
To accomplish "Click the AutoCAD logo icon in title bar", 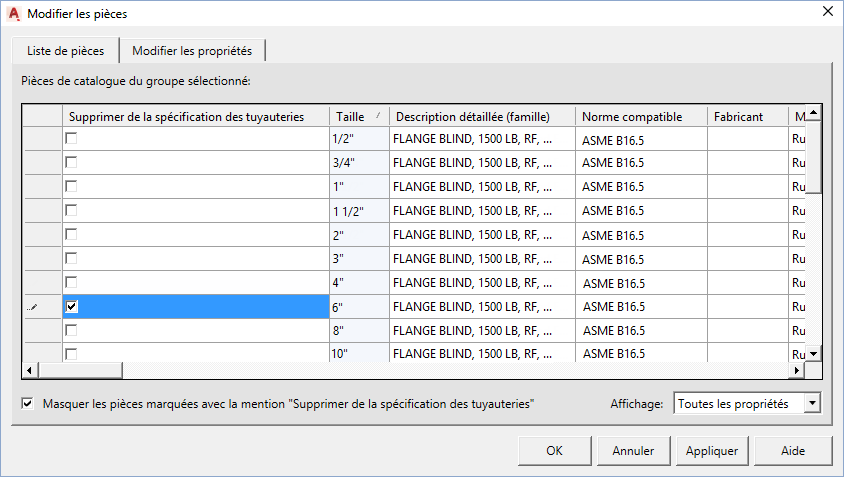I will [x=13, y=13].
